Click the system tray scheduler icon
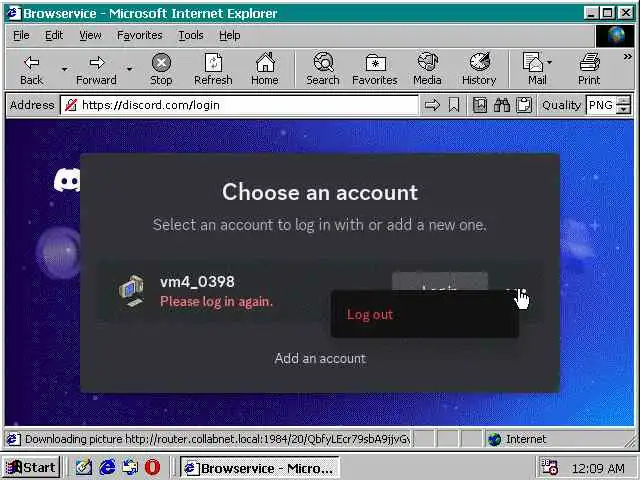The image size is (640, 480). point(549,467)
